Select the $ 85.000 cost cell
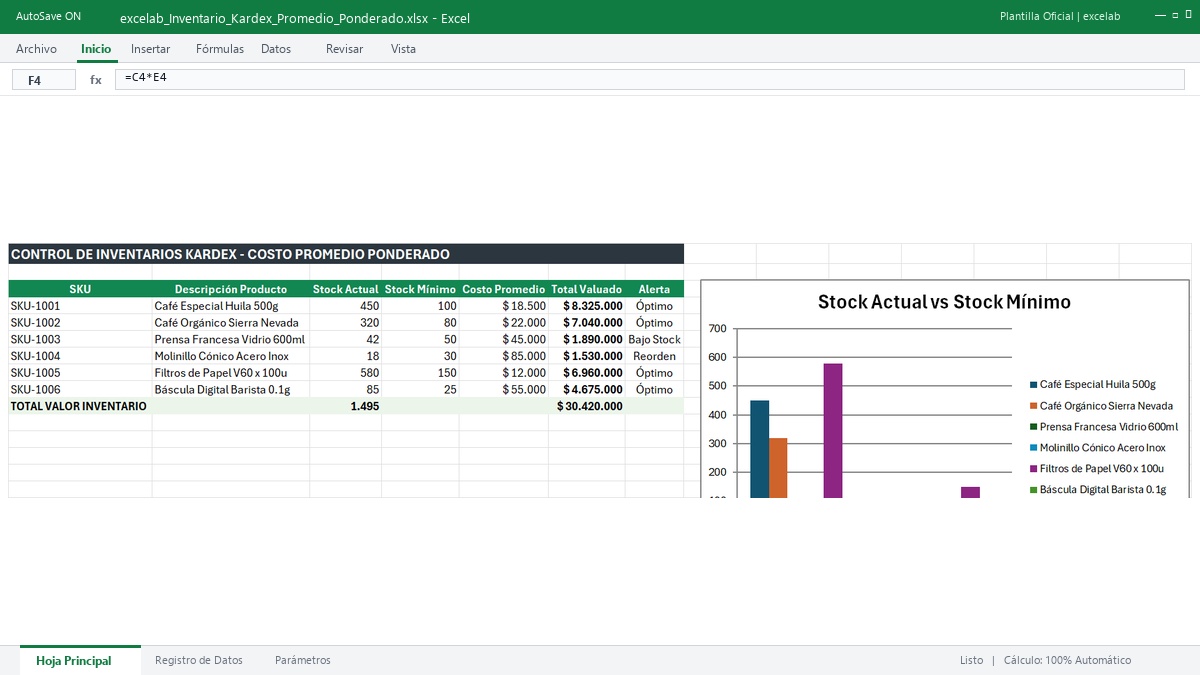The height and width of the screenshot is (675, 1200). [504, 356]
